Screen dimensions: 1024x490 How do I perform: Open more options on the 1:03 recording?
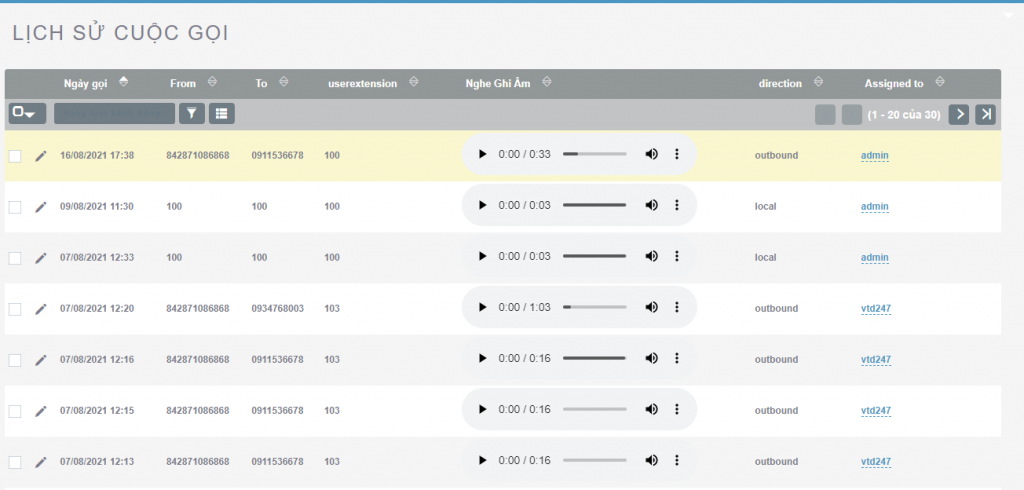(677, 308)
